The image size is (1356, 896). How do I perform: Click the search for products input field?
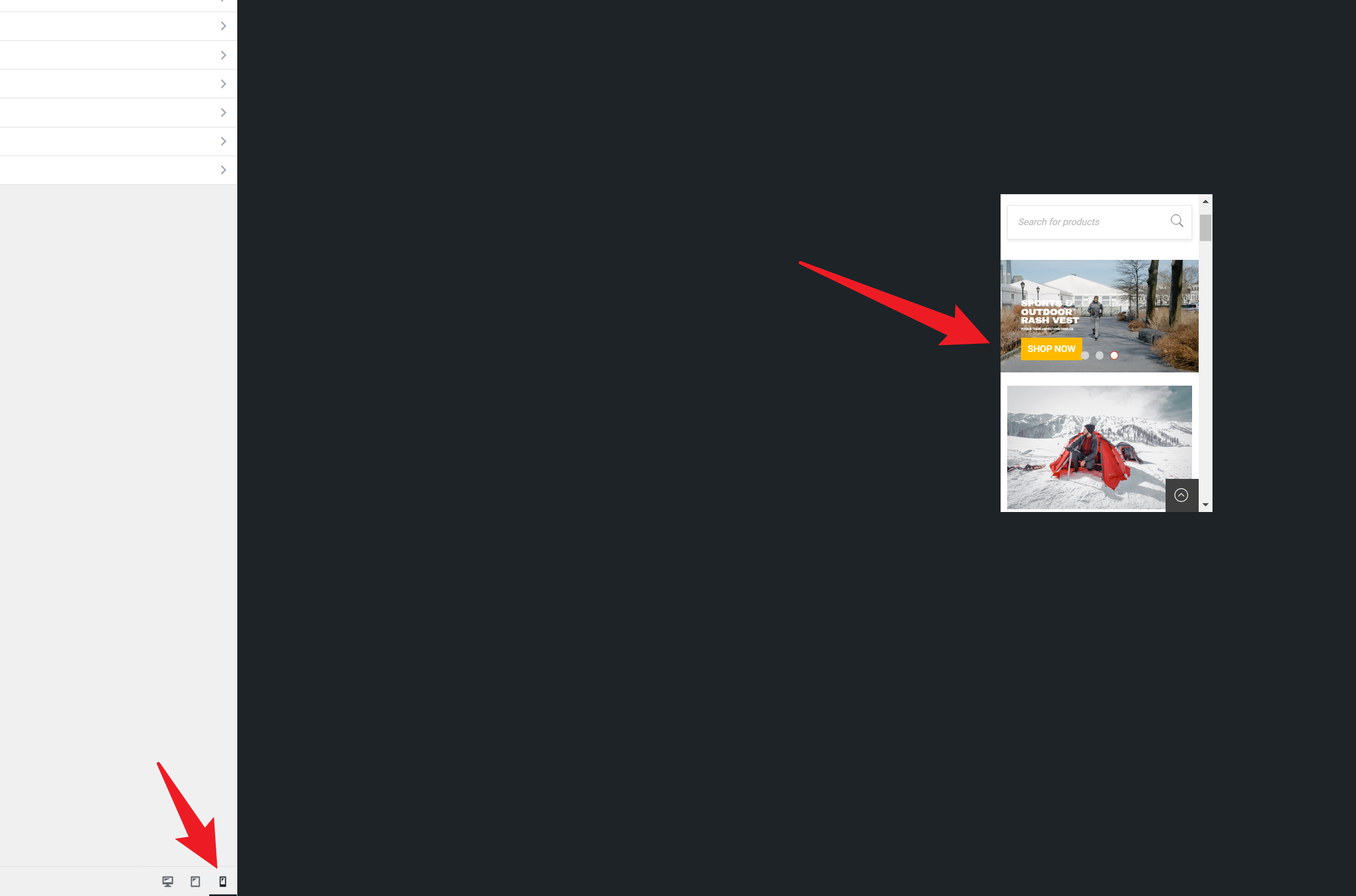[1090, 222]
